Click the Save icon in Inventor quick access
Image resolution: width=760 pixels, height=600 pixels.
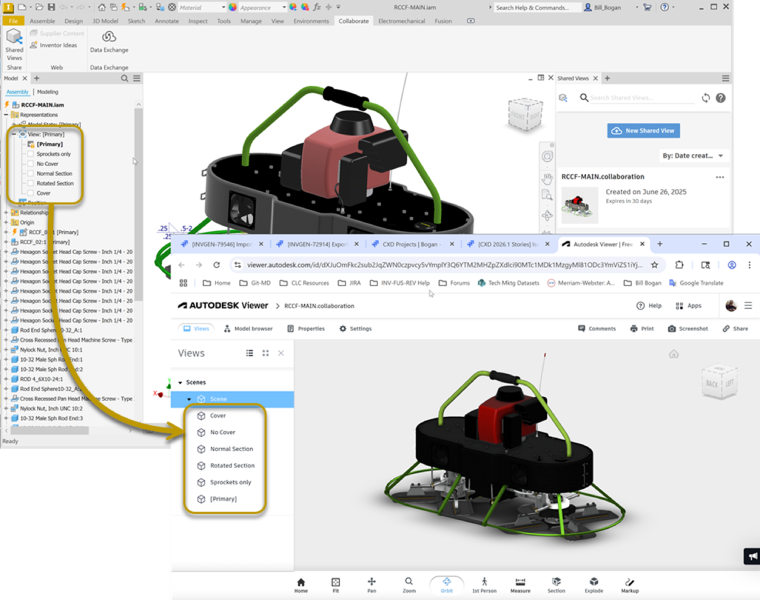coord(51,7)
